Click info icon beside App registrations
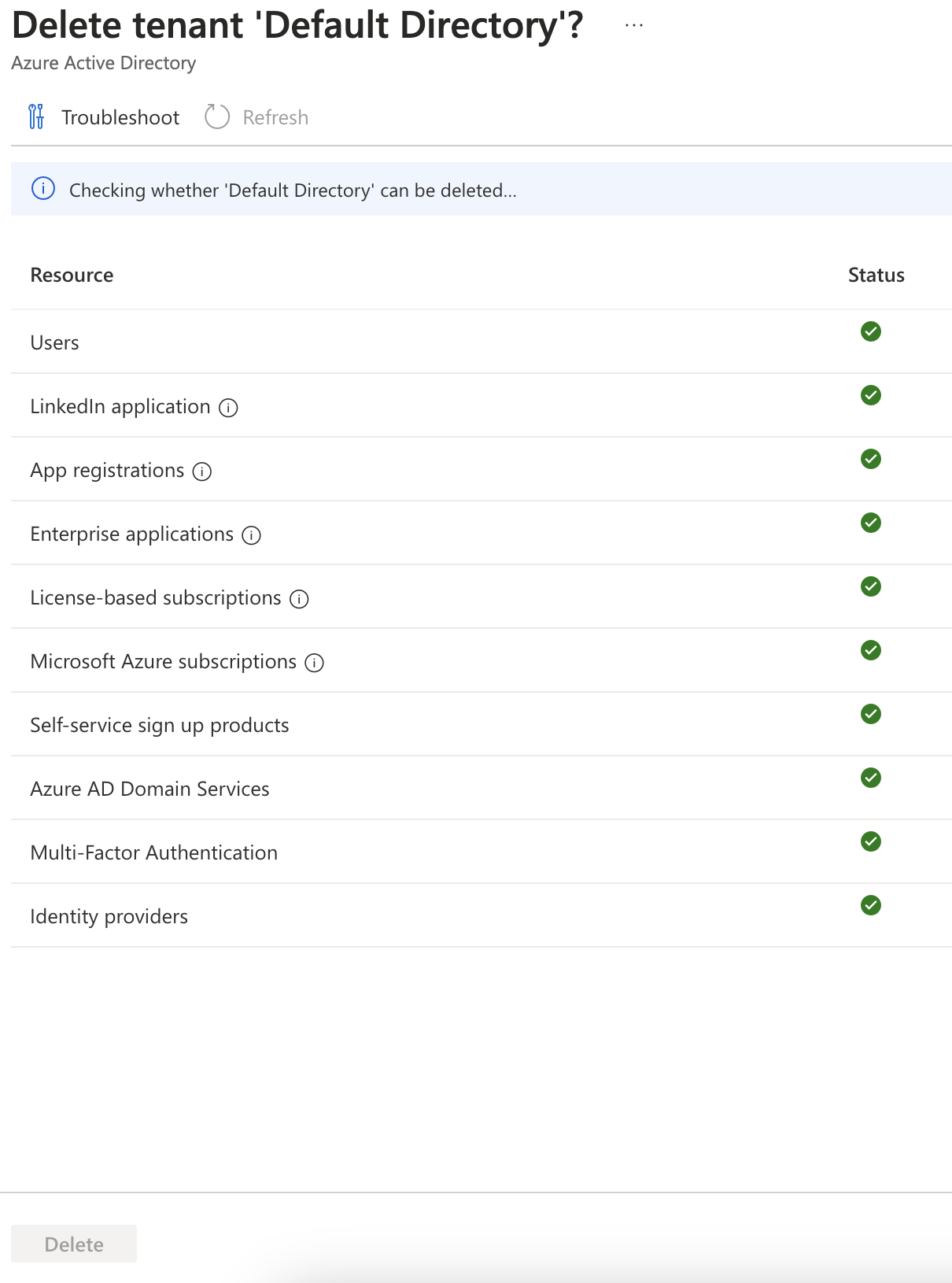The height and width of the screenshot is (1283, 952). tap(202, 471)
